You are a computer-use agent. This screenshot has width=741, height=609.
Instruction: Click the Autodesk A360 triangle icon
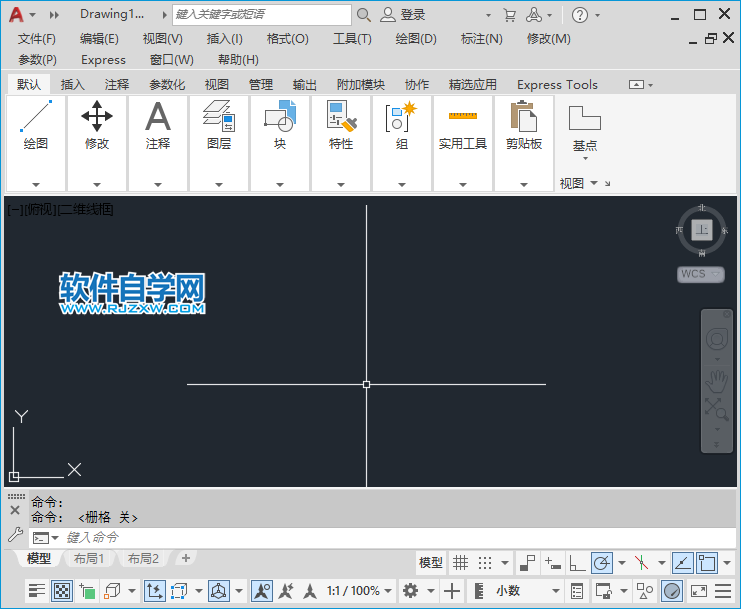pos(534,15)
